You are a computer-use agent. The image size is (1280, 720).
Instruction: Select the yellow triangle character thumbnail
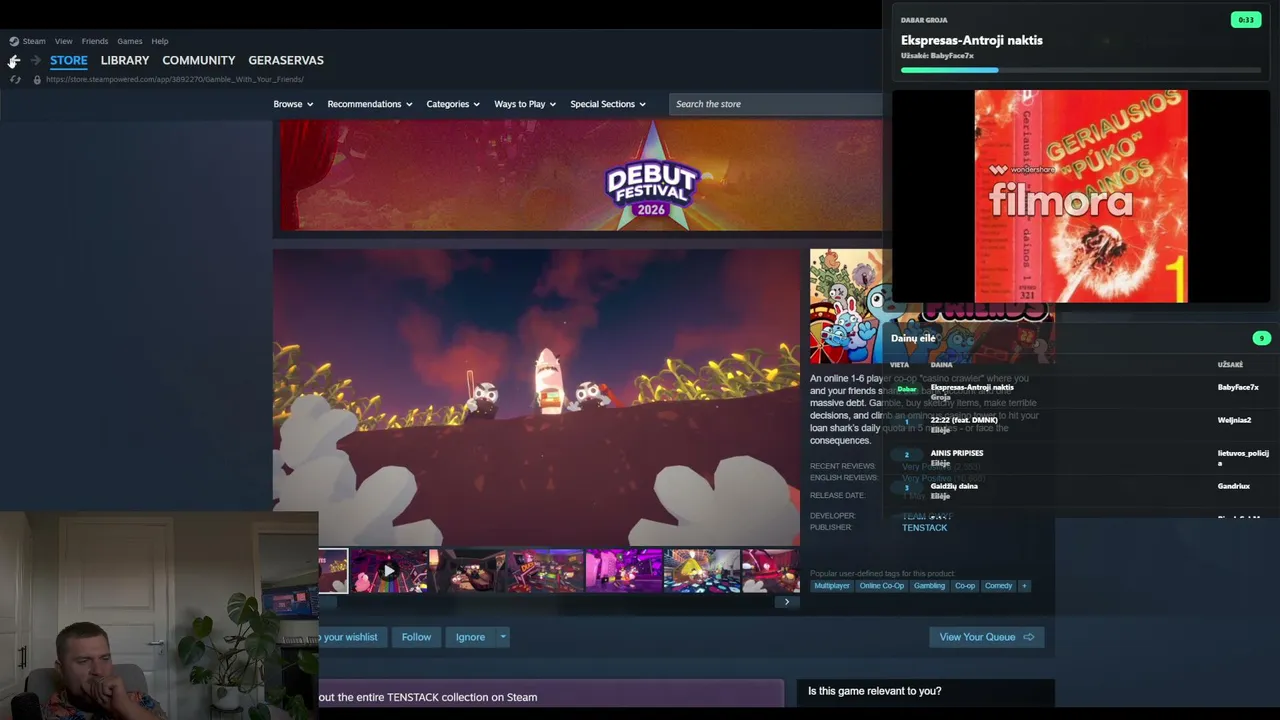(x=701, y=571)
